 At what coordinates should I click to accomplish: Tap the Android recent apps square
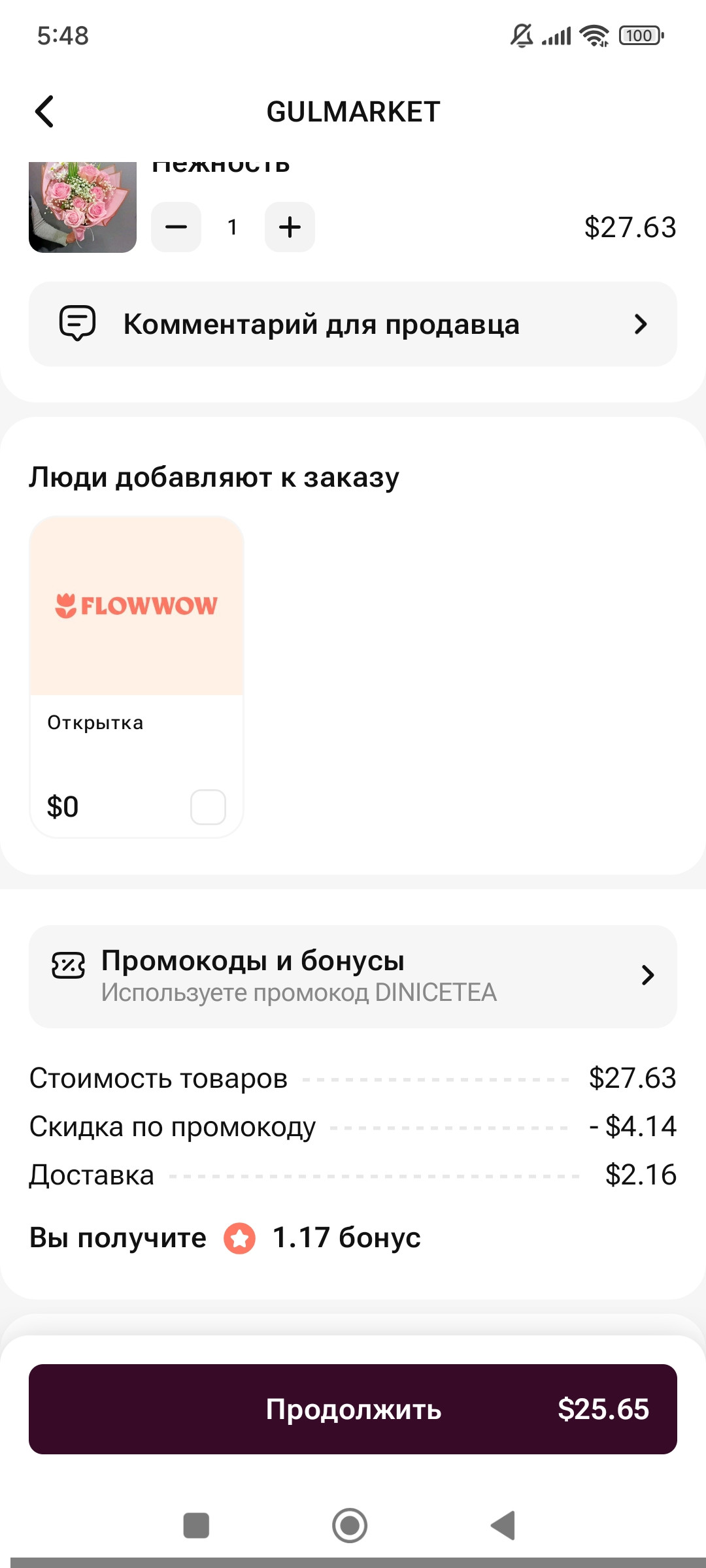click(x=196, y=1526)
